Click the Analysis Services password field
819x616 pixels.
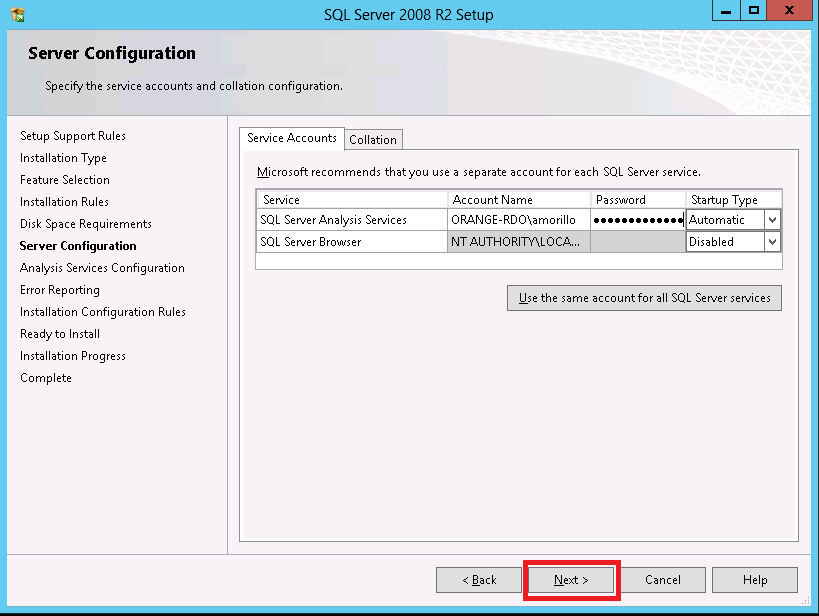pyautogui.click(x=638, y=220)
